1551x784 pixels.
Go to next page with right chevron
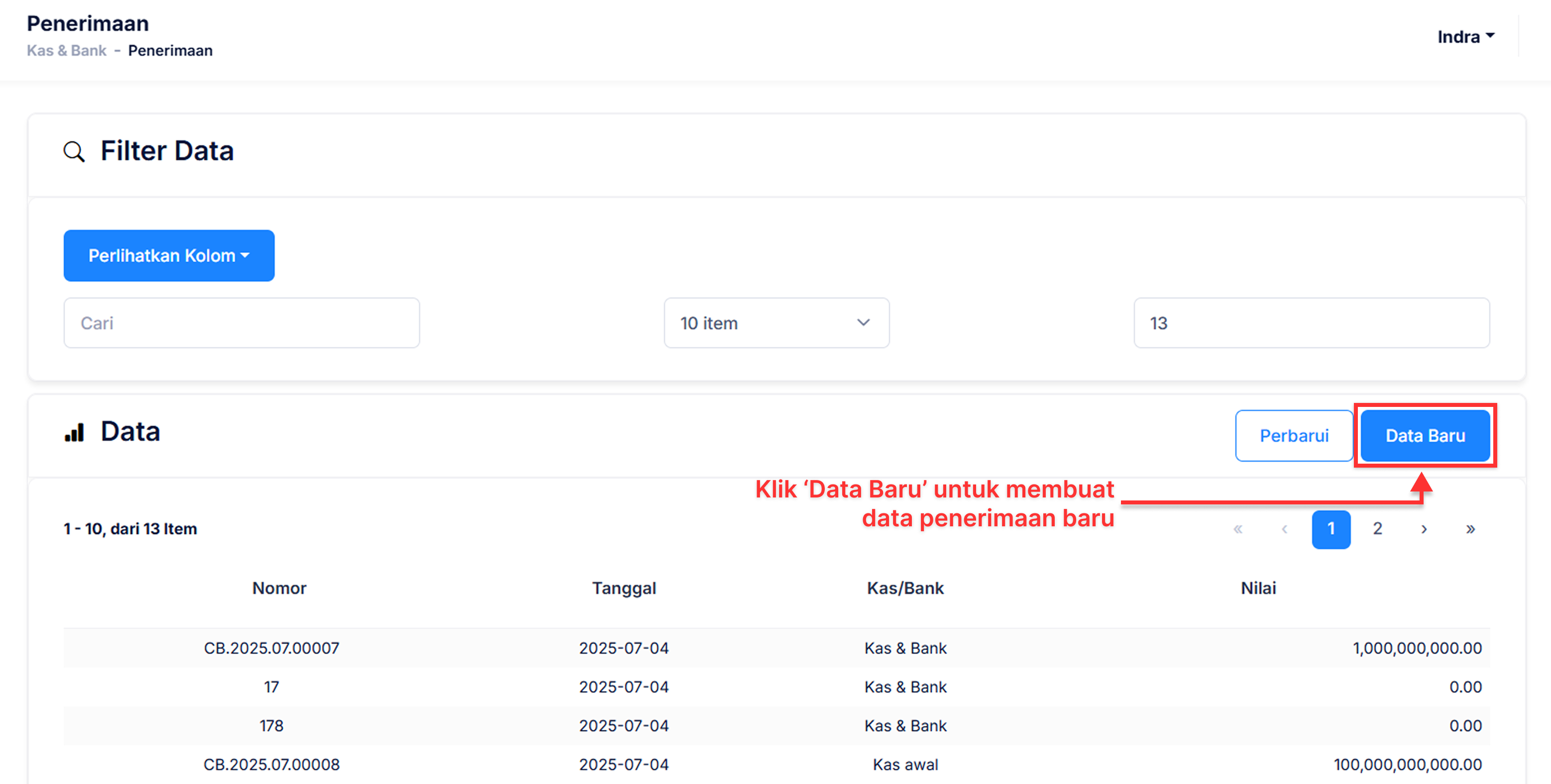(1424, 529)
